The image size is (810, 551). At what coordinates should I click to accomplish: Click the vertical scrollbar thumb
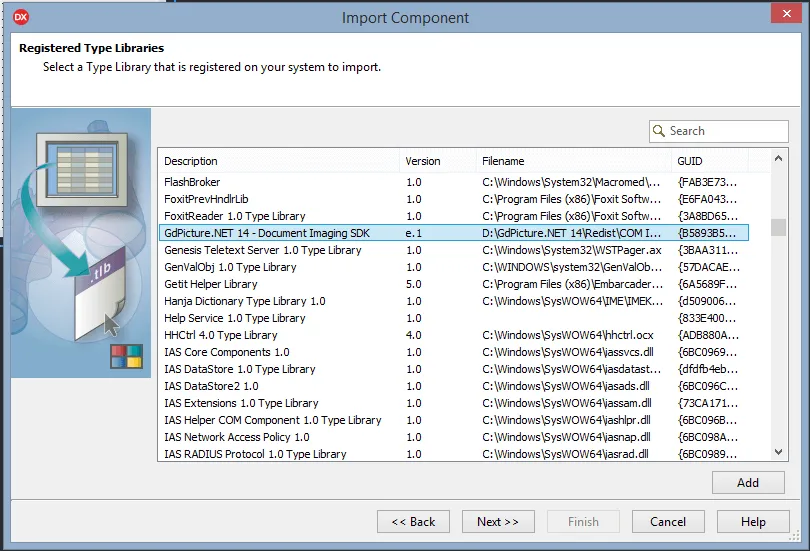coord(778,227)
